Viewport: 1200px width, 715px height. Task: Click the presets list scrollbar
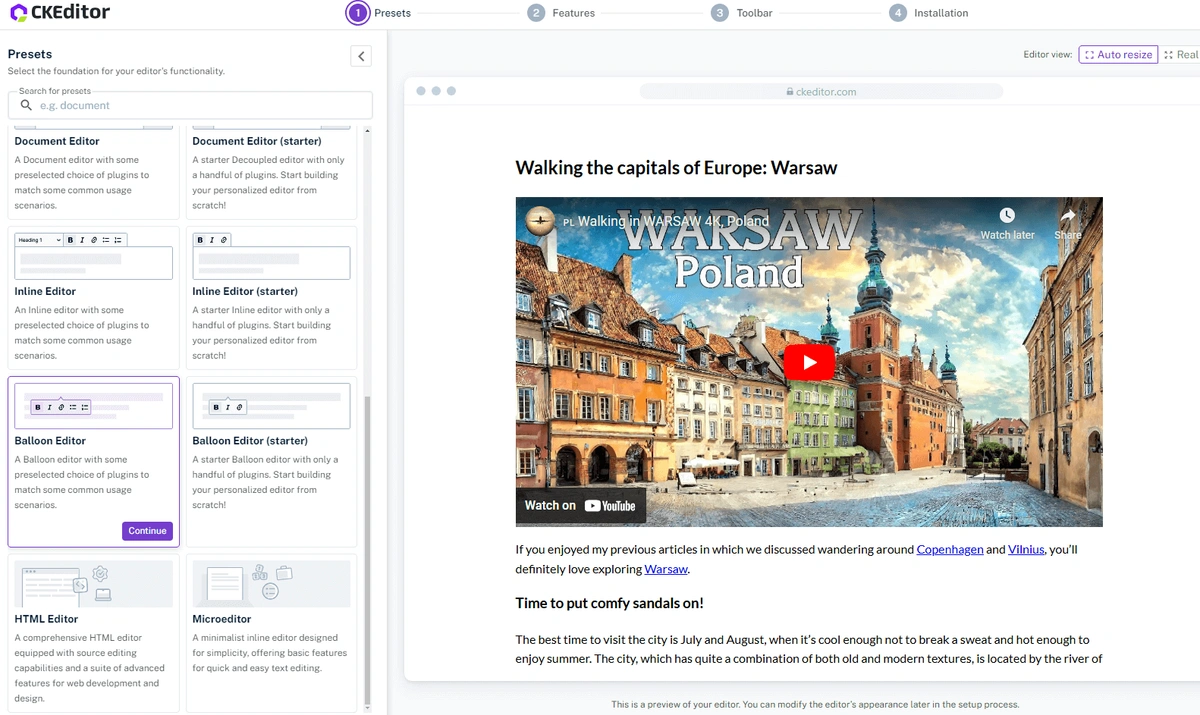tap(367, 550)
